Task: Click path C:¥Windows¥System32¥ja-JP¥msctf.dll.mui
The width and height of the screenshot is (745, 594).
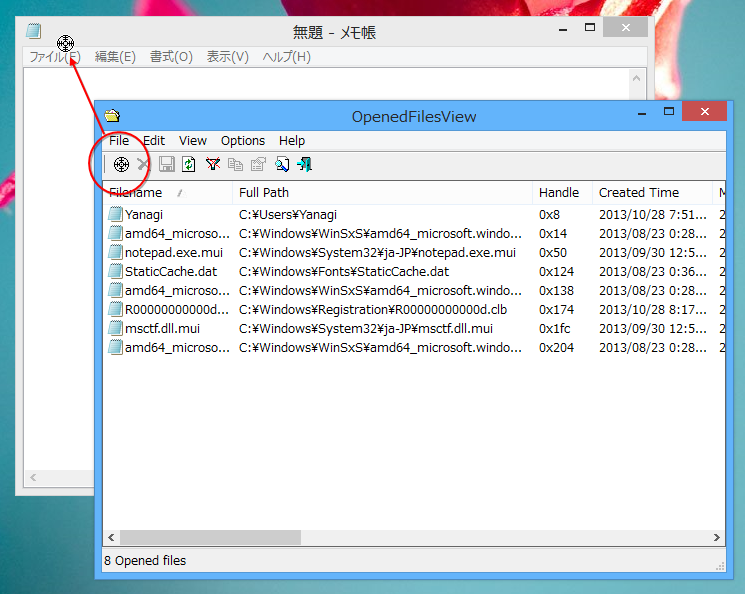Action: (366, 329)
